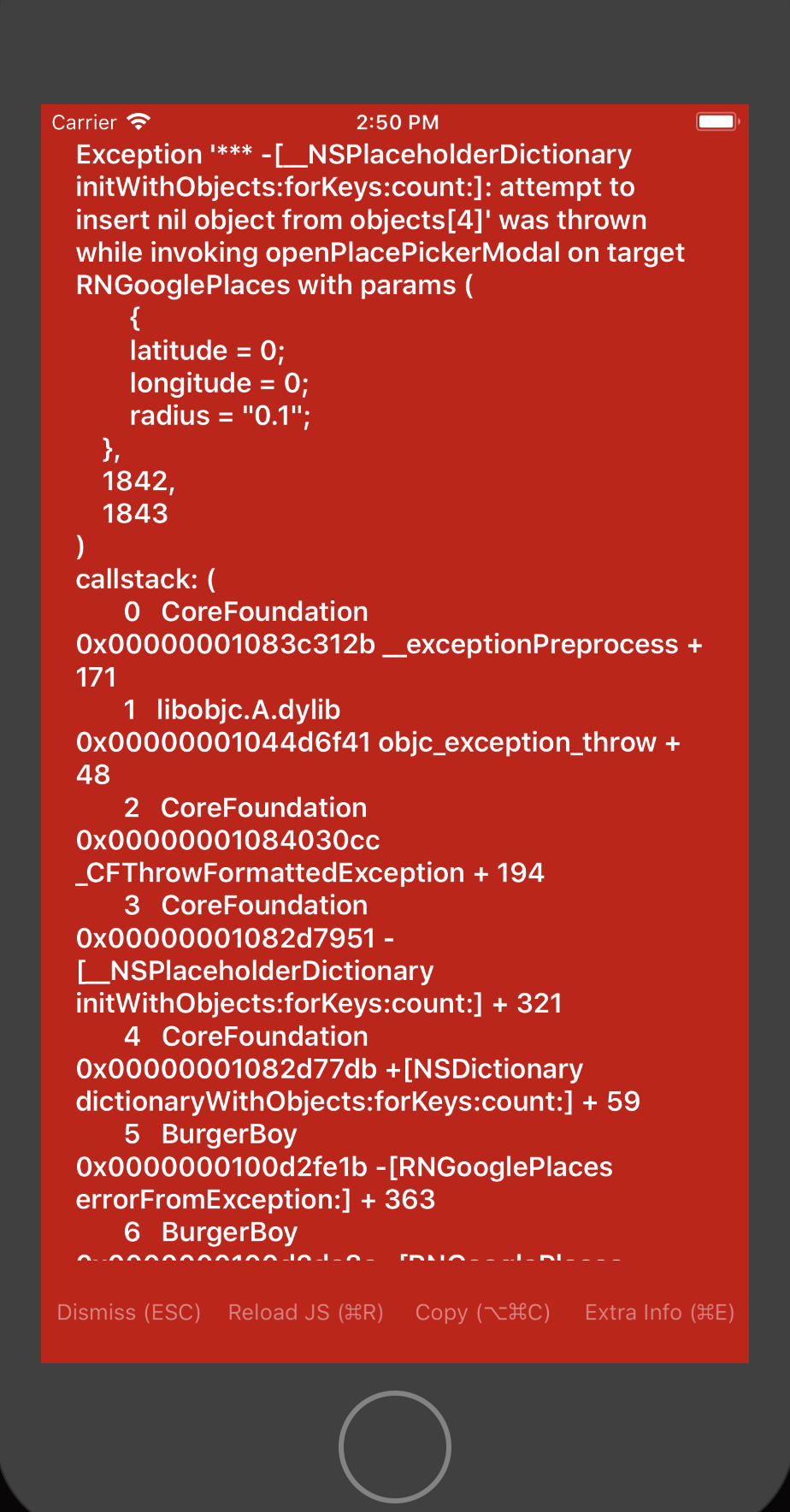
Task: Reload JS from the error footer
Action: coord(304,1312)
